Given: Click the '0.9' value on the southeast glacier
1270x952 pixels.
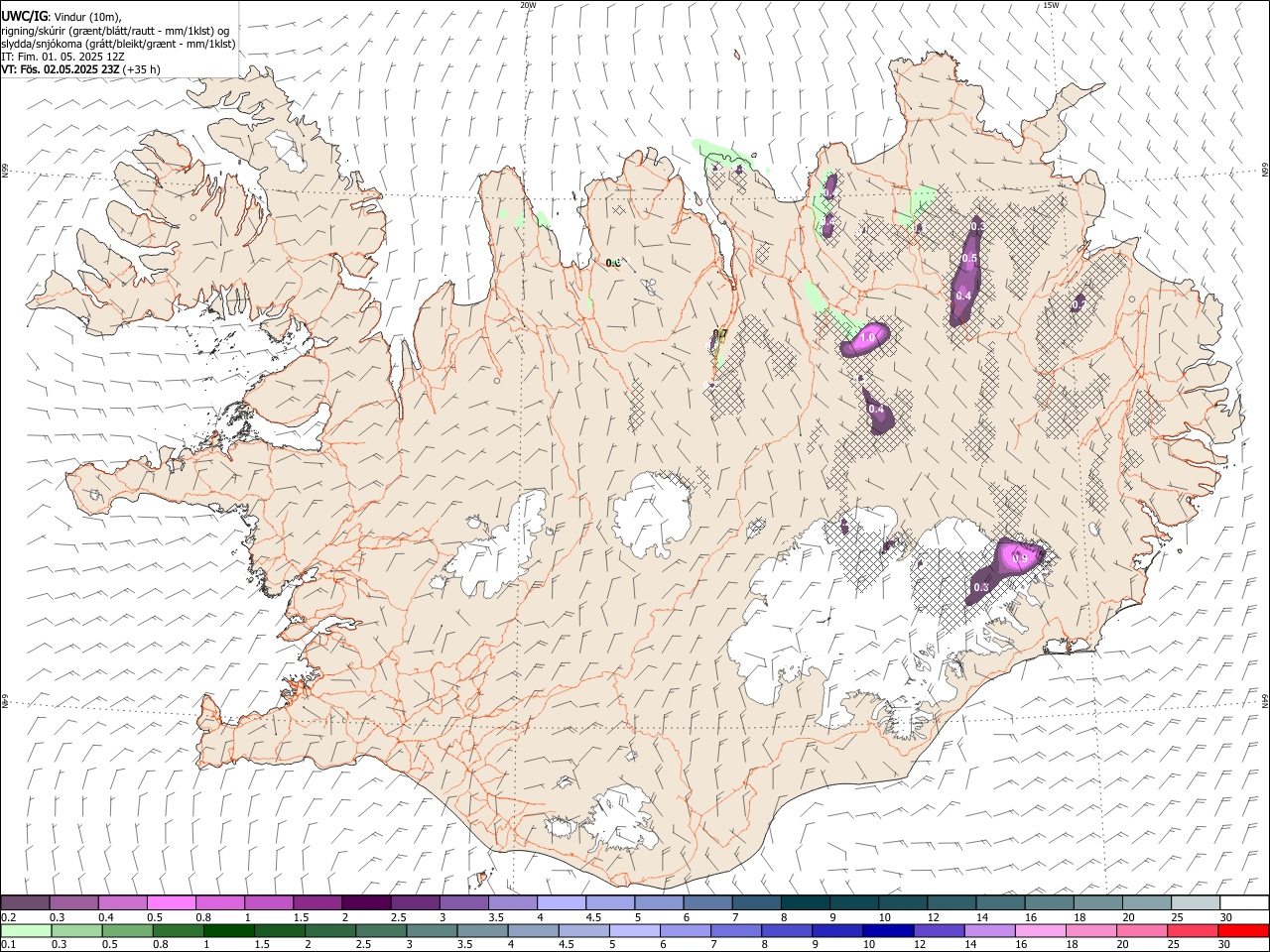Looking at the screenshot, I should (1019, 557).
